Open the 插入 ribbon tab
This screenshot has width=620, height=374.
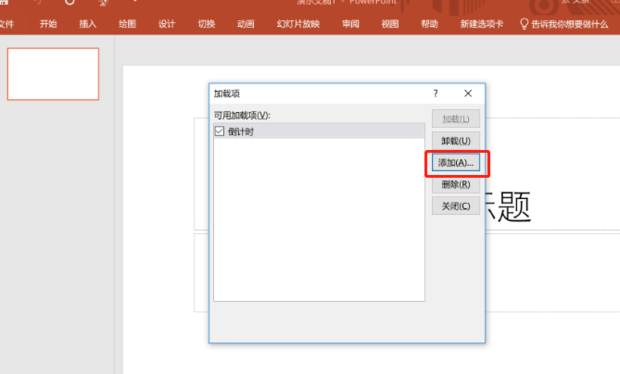[88, 24]
